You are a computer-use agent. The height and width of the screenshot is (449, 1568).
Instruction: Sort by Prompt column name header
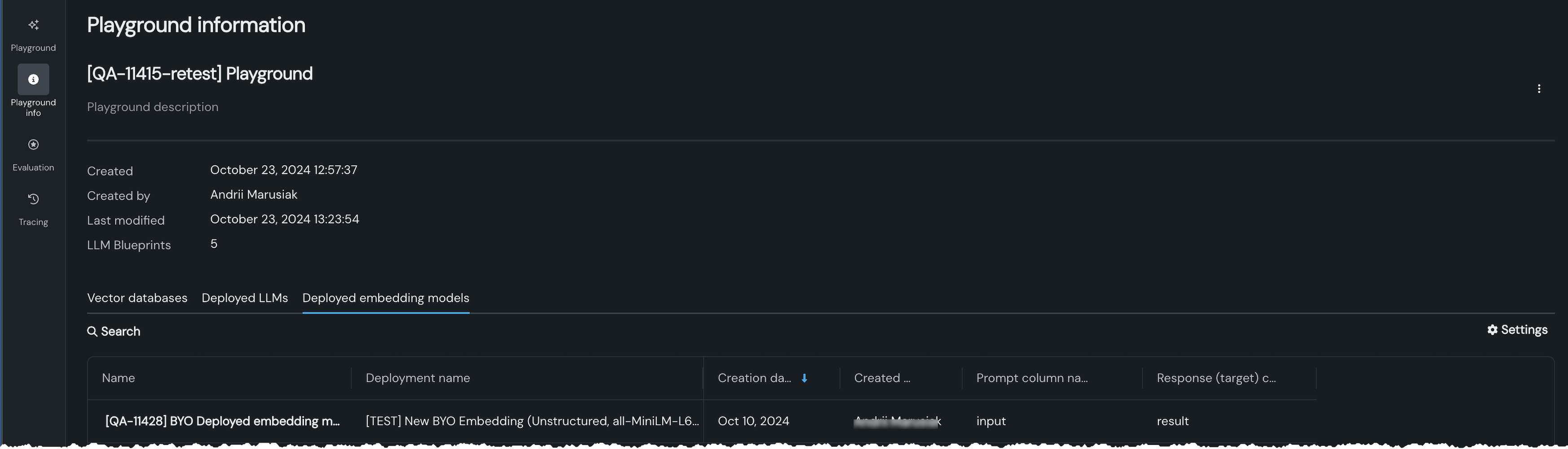click(1032, 379)
